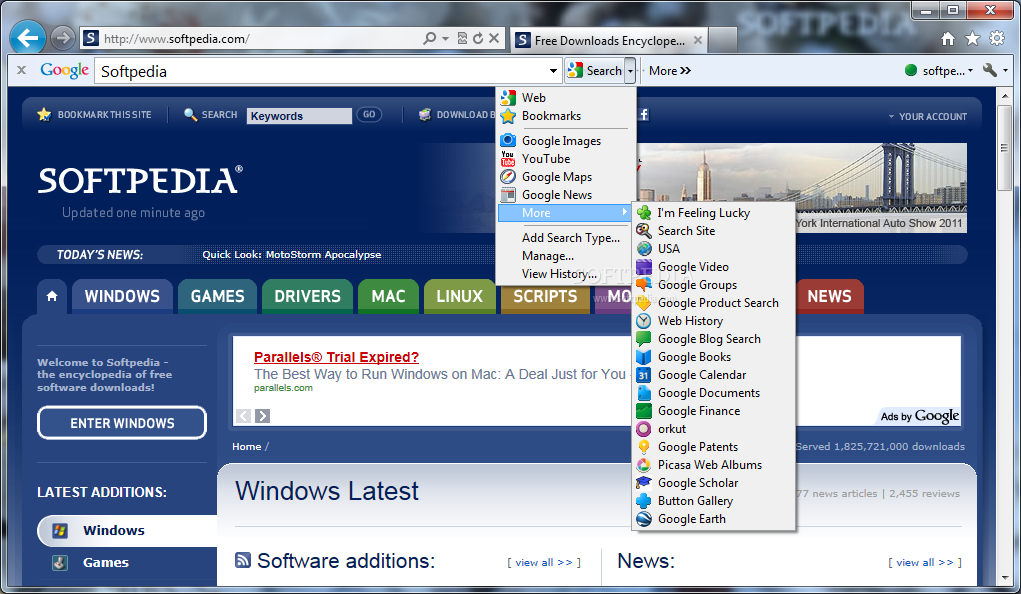Switch to the GAMES category tab
1021x594 pixels.
(217, 296)
